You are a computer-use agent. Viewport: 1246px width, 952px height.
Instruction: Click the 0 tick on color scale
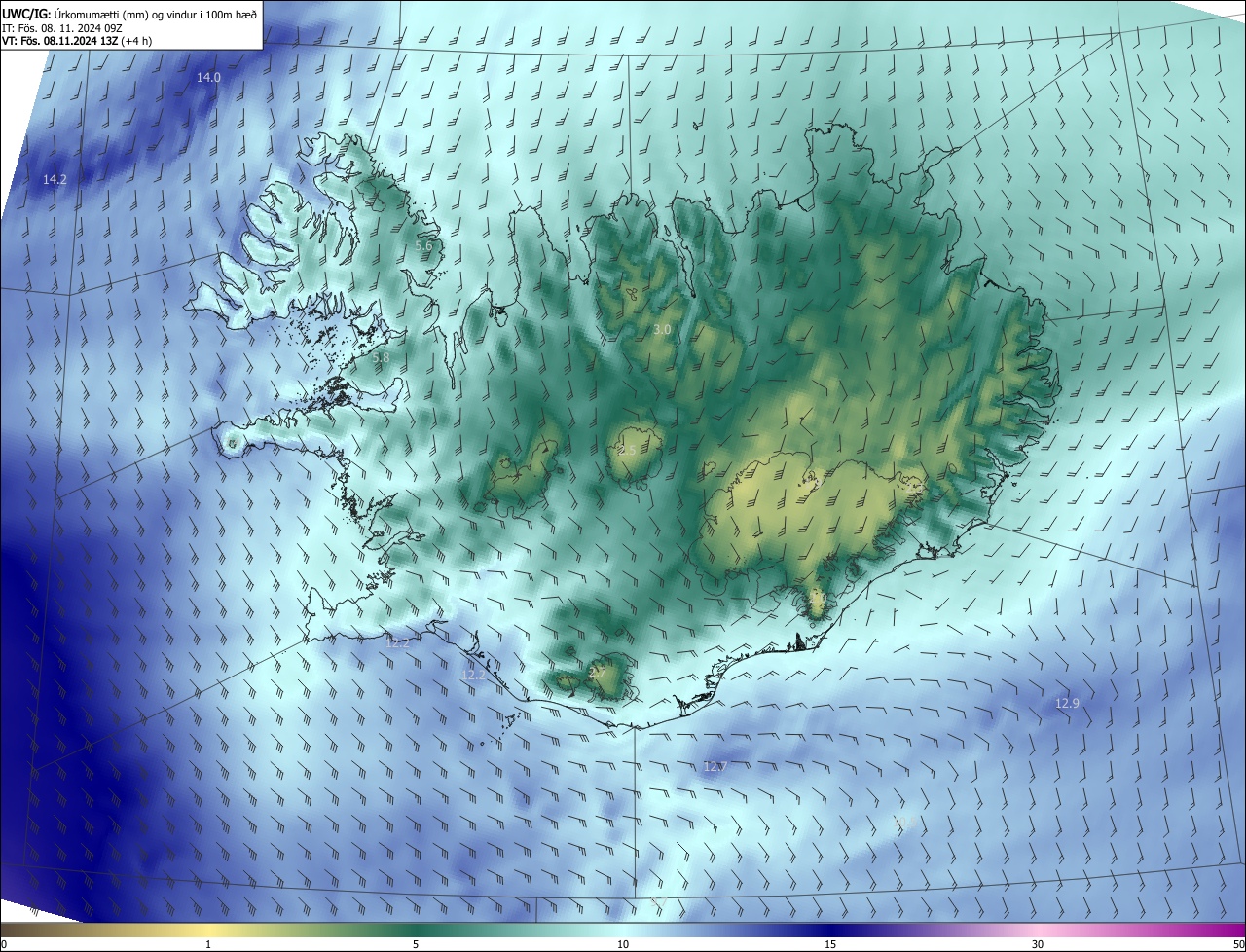point(4,944)
